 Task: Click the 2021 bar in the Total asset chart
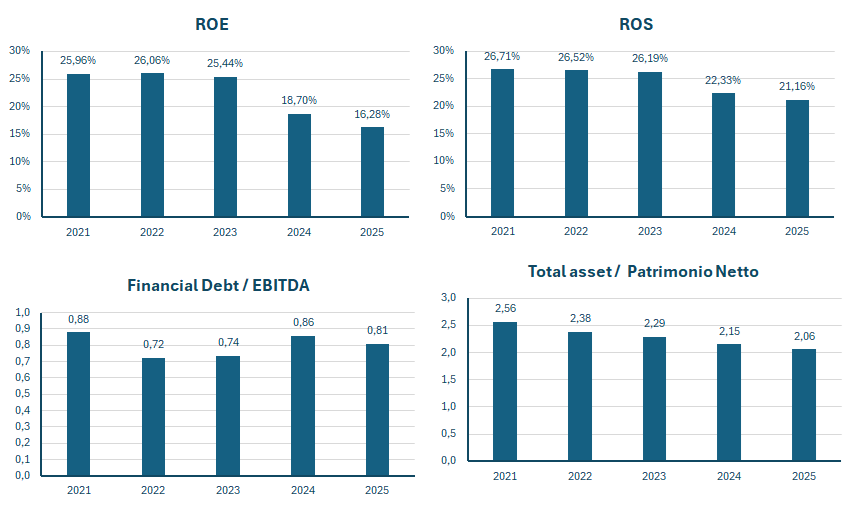coord(505,391)
